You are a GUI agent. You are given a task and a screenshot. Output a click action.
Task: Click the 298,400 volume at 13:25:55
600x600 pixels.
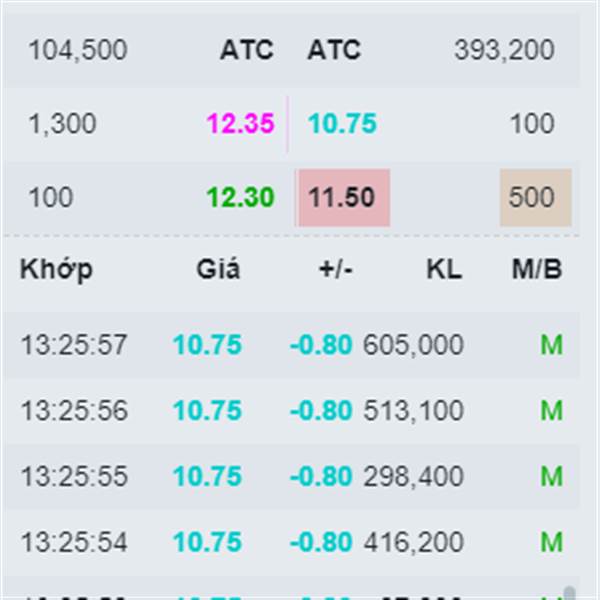413,477
